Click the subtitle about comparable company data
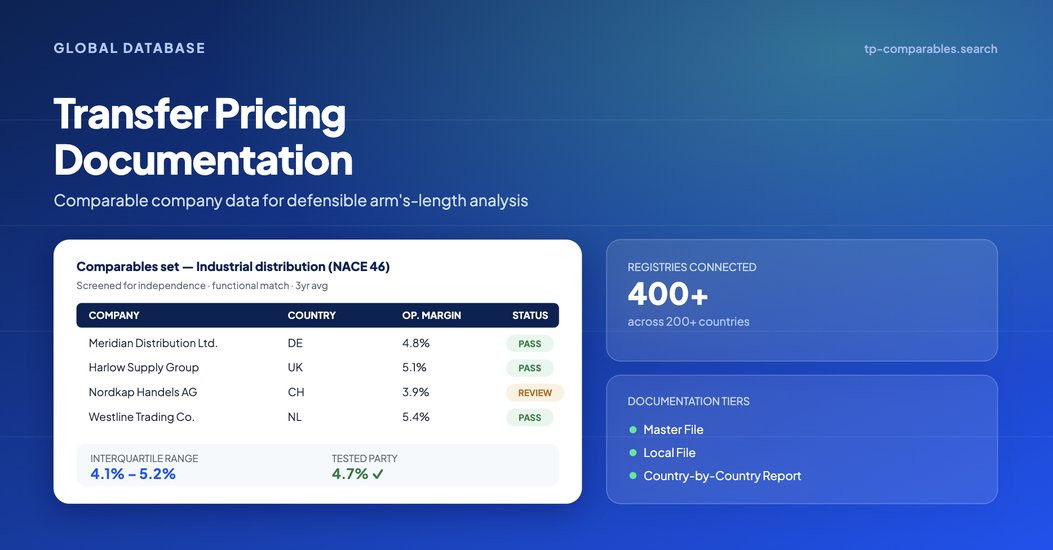1053x550 pixels. [291, 201]
